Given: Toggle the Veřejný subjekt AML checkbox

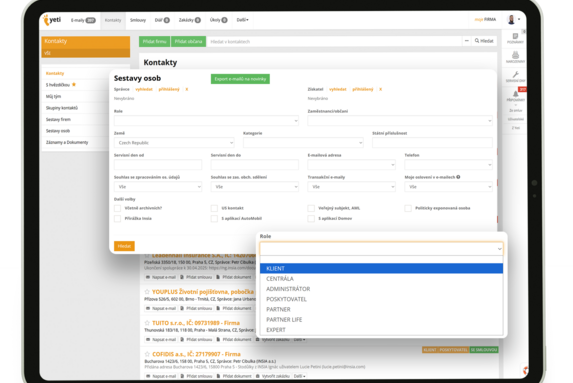Looking at the screenshot, I should [x=311, y=208].
